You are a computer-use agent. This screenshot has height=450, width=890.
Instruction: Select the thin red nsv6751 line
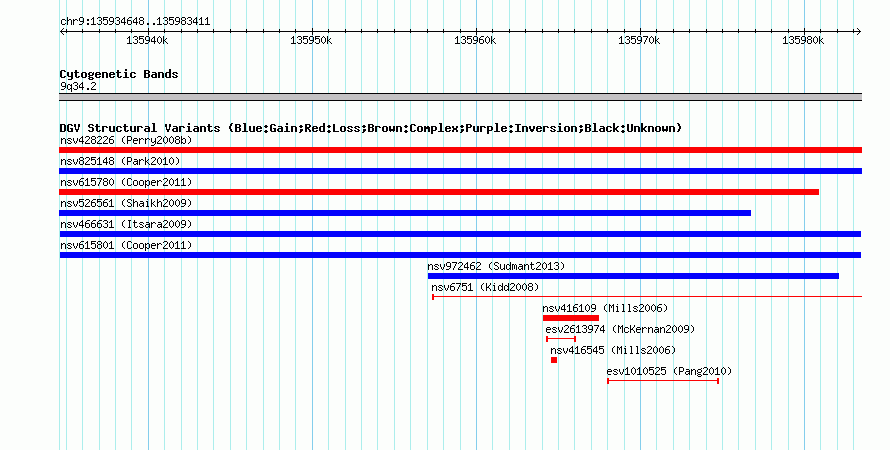(647, 297)
